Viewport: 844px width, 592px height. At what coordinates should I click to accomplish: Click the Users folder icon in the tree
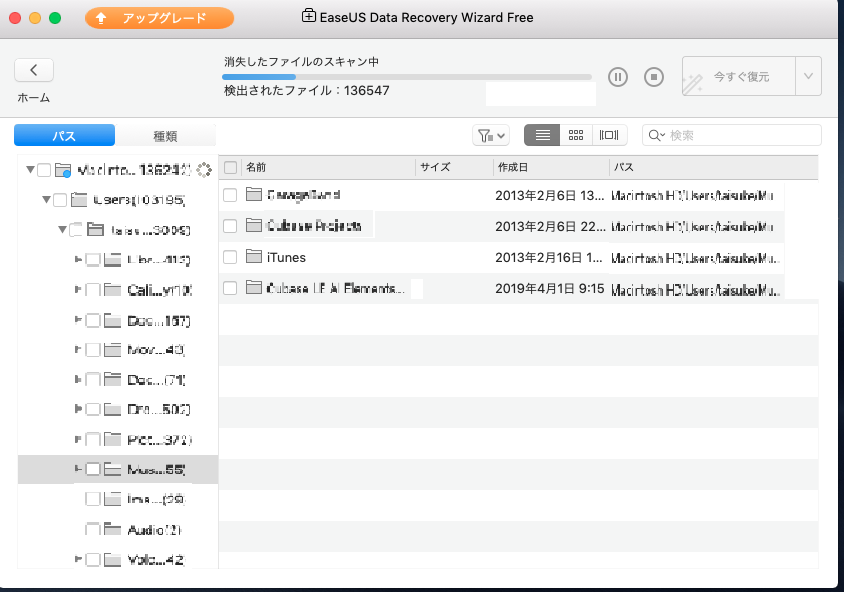click(79, 200)
